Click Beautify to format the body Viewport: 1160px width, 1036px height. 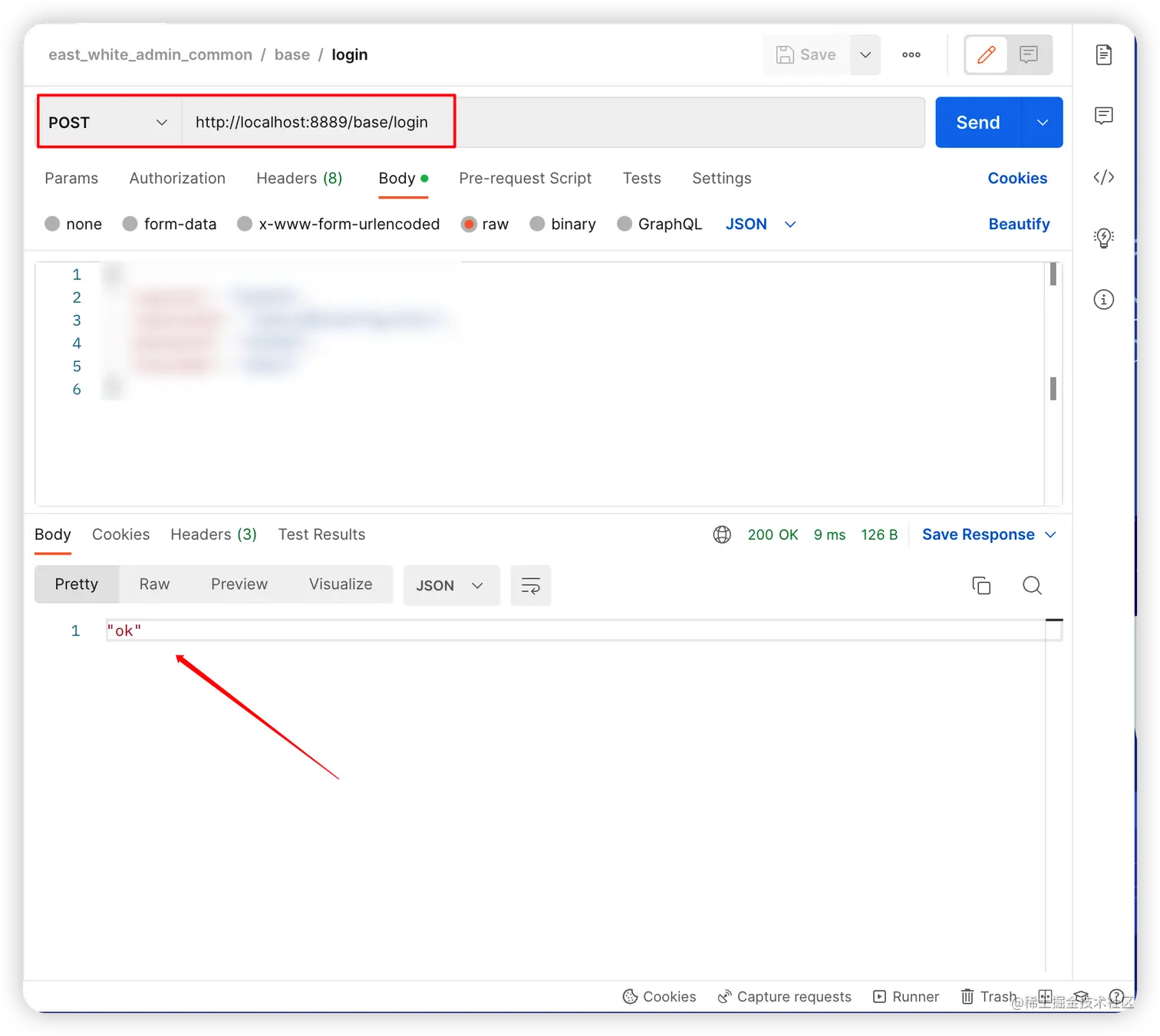coord(1019,224)
